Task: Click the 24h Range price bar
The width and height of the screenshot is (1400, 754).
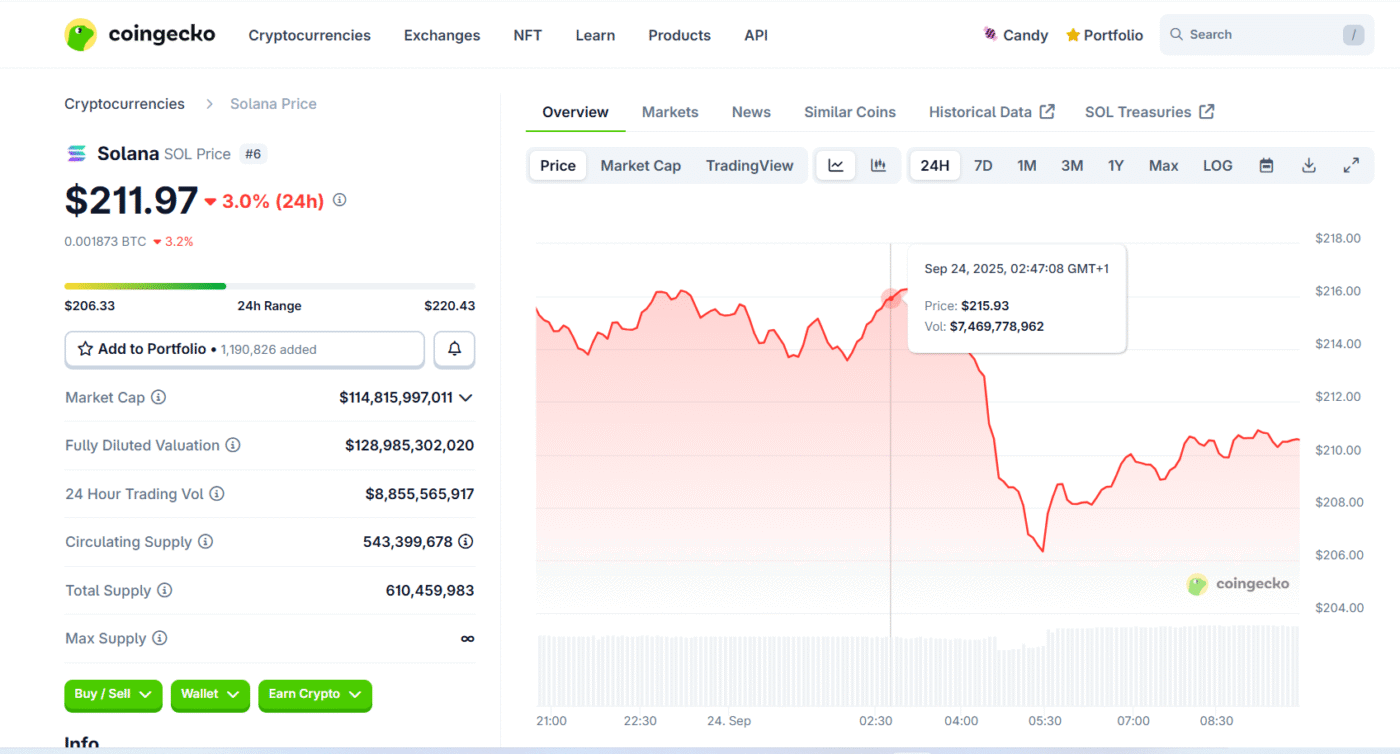Action: coord(269,286)
